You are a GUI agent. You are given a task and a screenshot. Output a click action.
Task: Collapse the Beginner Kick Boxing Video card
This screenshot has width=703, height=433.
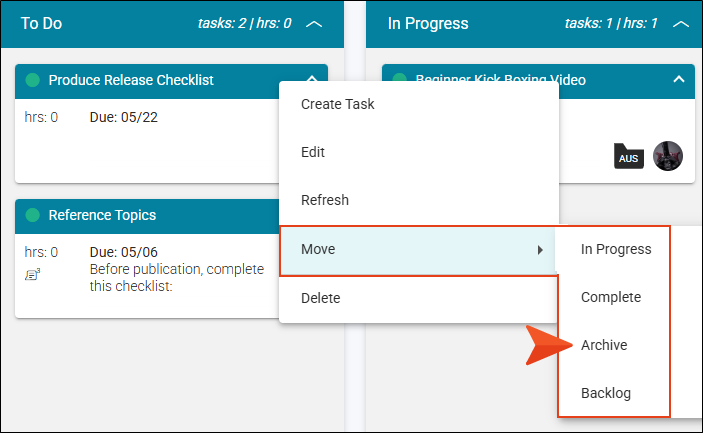(679, 79)
